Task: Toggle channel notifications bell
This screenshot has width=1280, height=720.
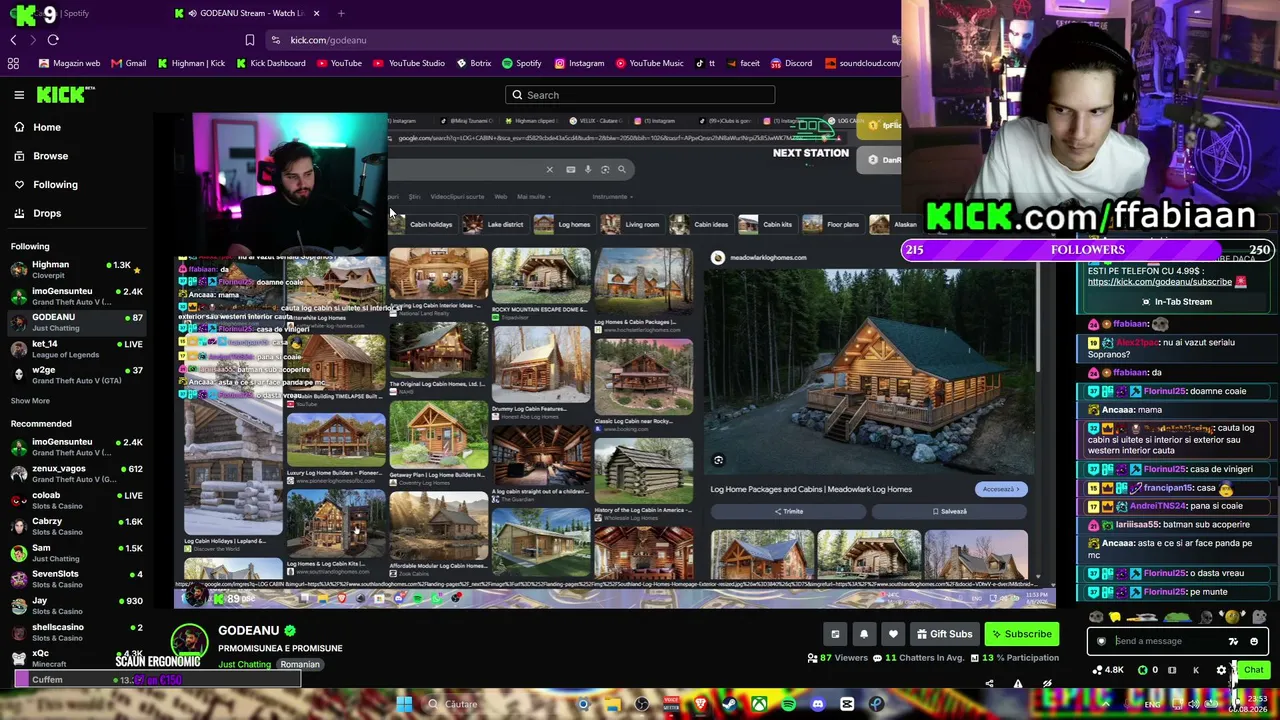Action: pyautogui.click(x=864, y=634)
